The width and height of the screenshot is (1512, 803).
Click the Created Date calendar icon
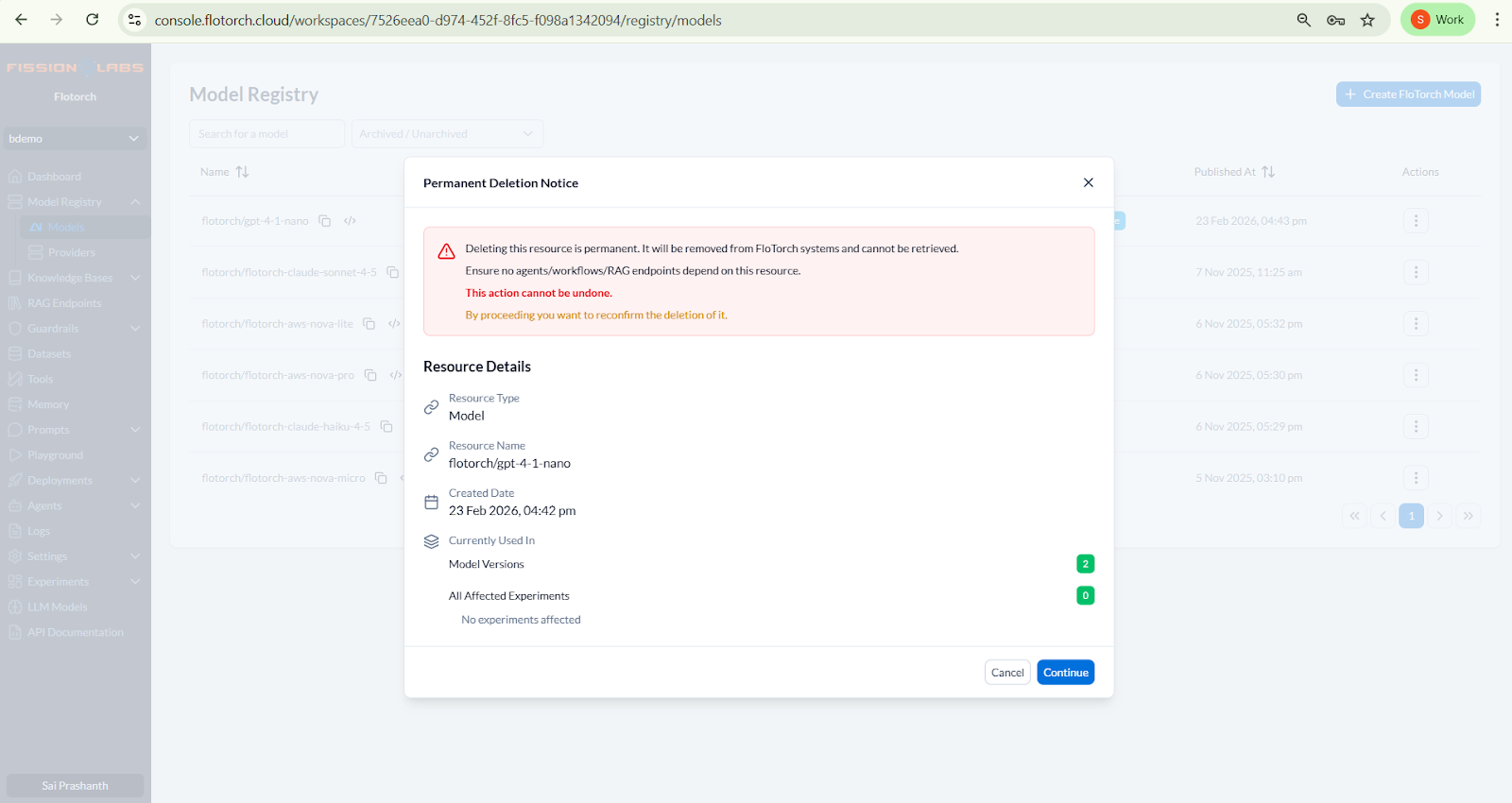[431, 503]
